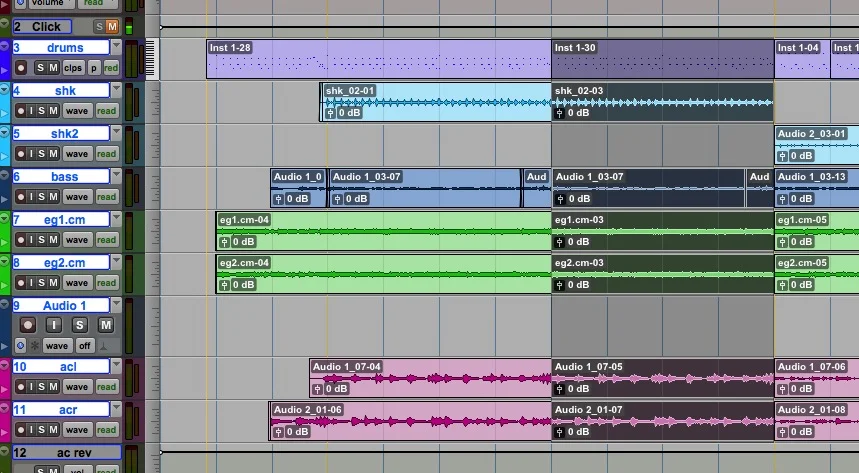
Task: Click the freeze snowflake icon on Audio 1
Action: point(35,346)
